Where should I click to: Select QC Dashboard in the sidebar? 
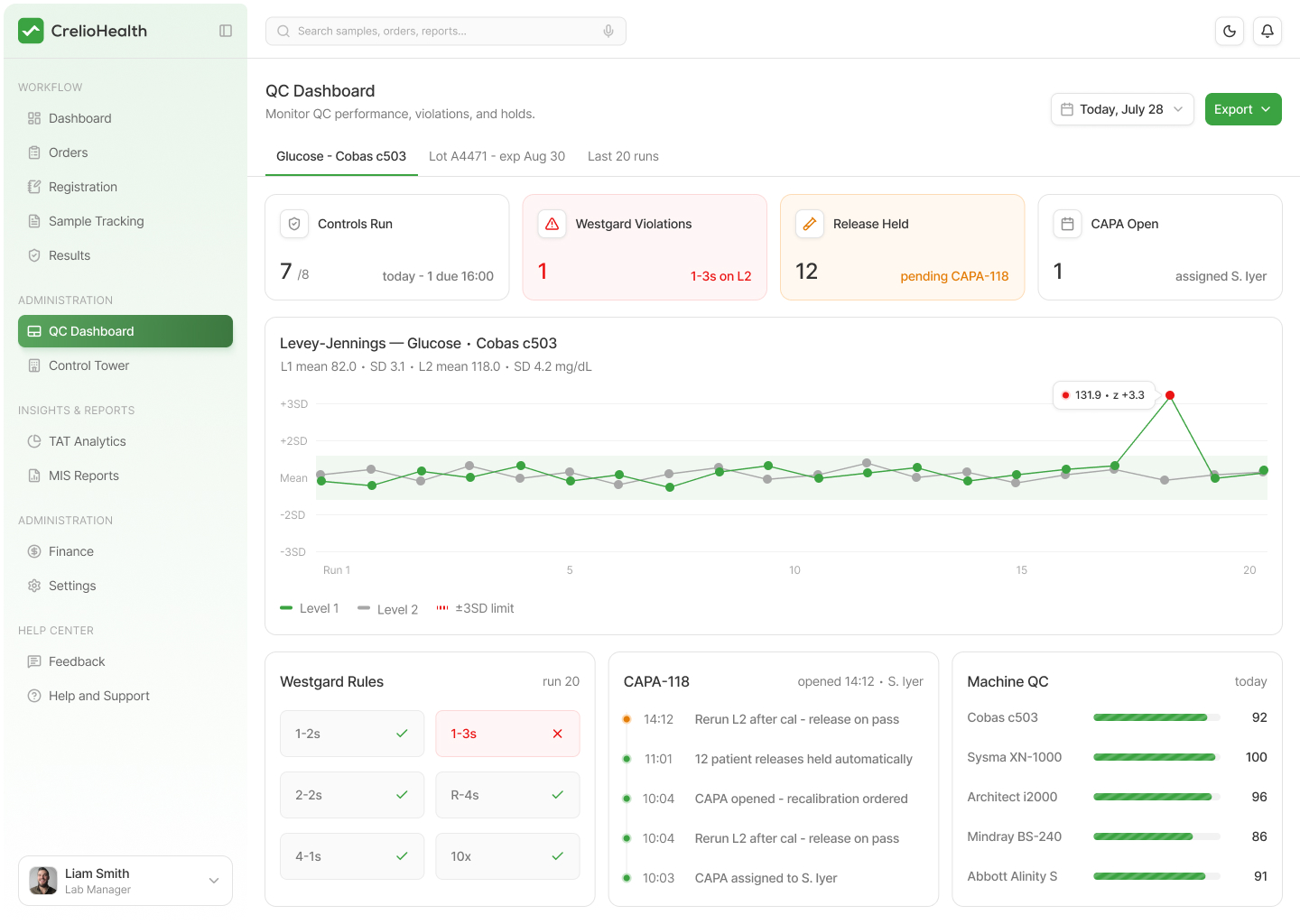[125, 331]
